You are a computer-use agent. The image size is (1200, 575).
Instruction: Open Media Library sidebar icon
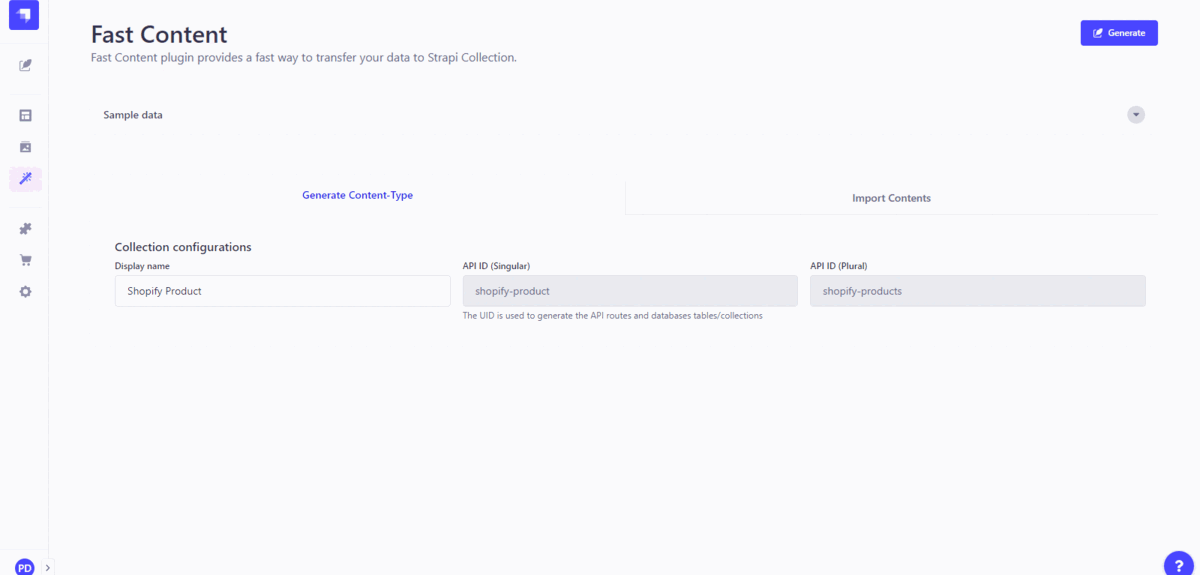coord(25,147)
